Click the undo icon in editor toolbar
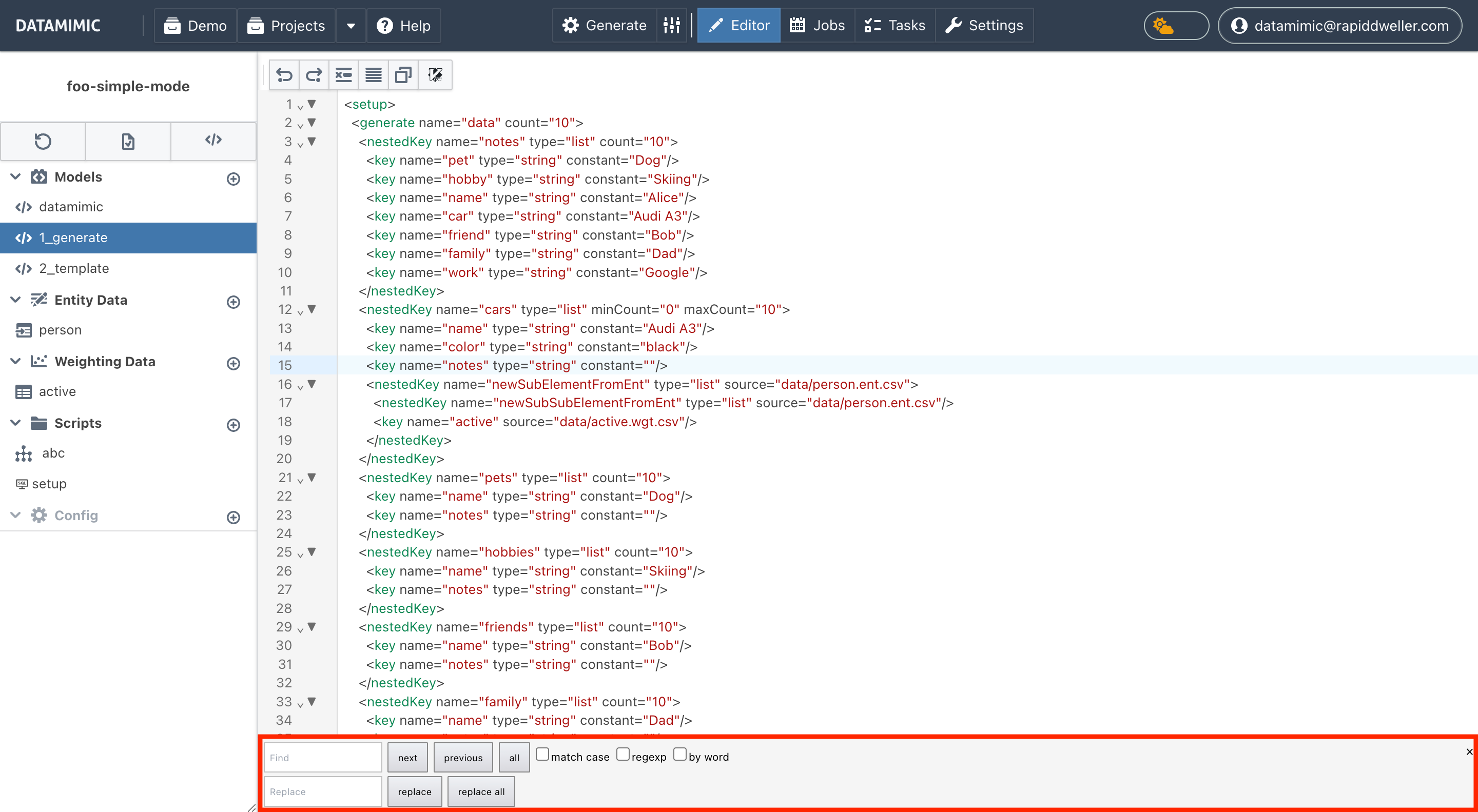 pos(284,74)
